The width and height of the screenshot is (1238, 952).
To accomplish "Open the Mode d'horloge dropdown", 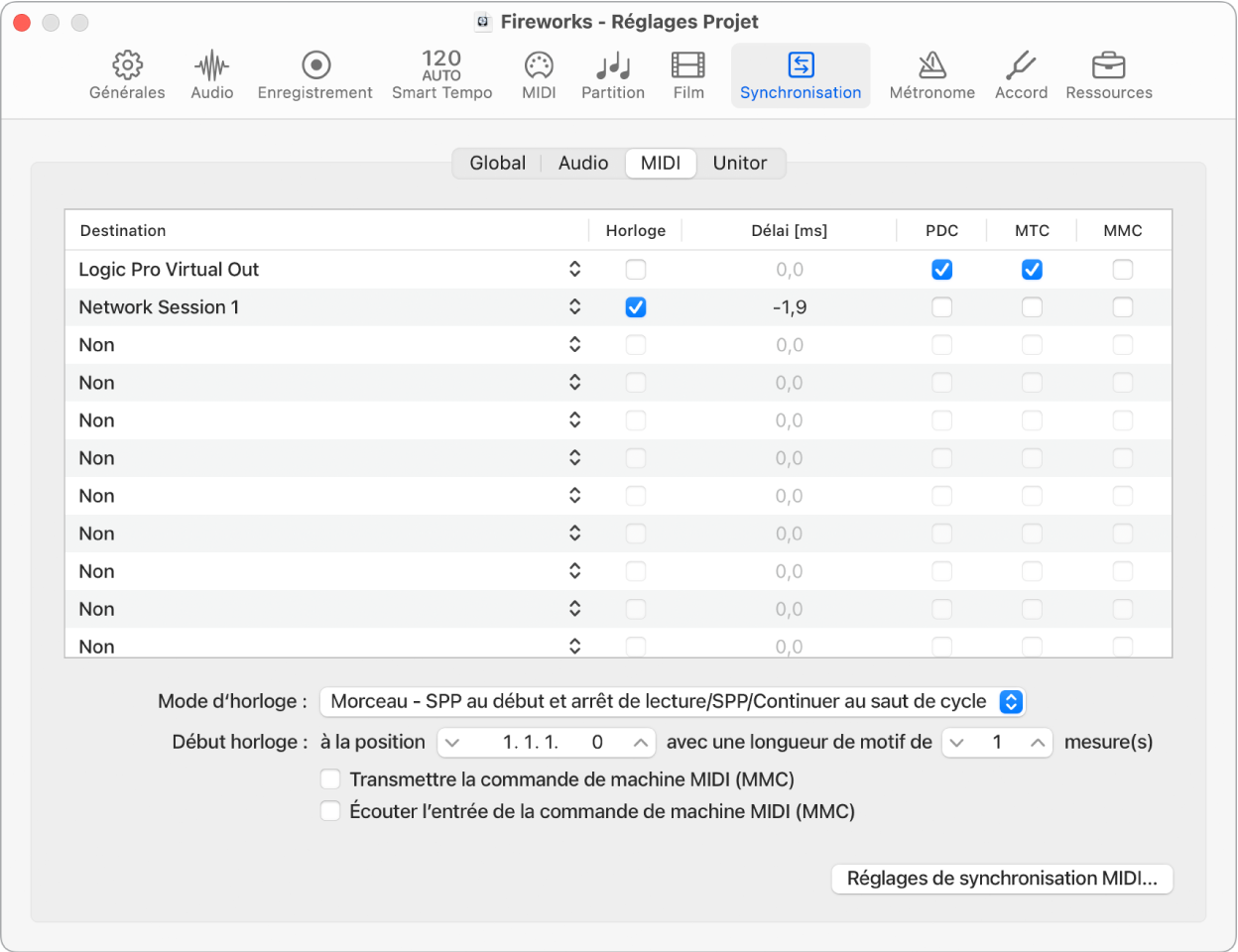I will click(x=674, y=701).
